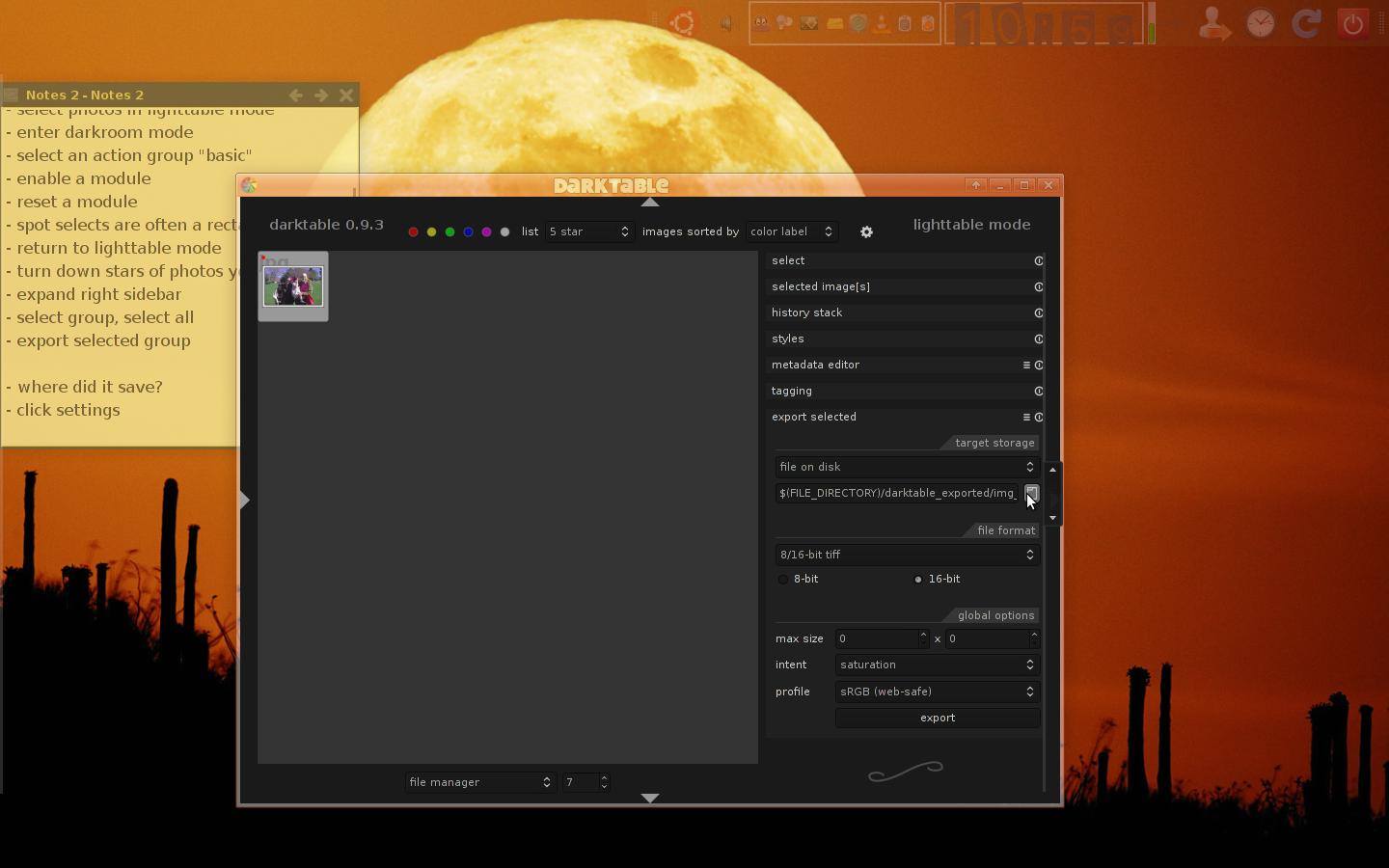Open the 8/16-bit tiff format dropdown
The image size is (1389, 868).
[x=906, y=555]
